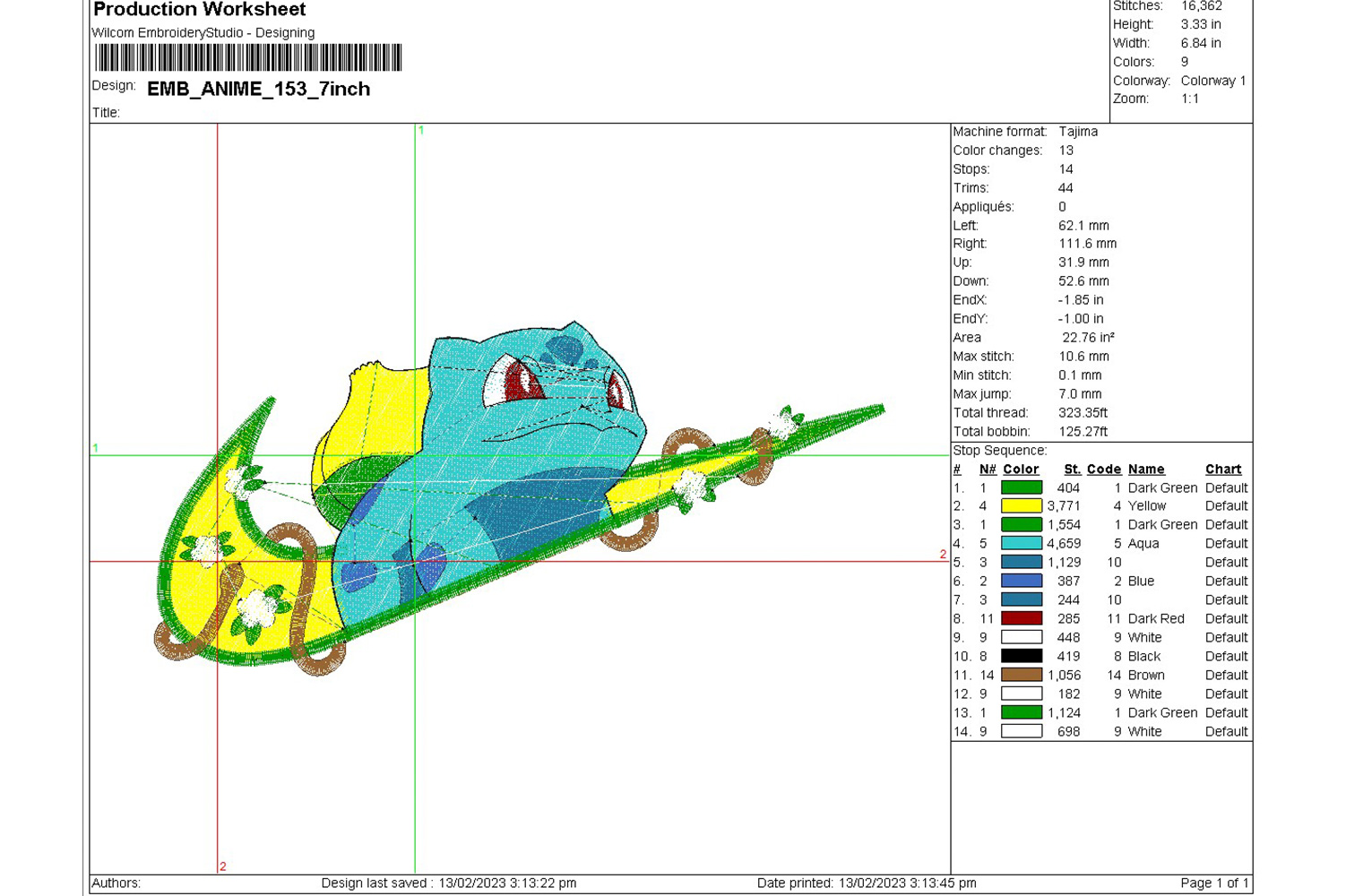The image size is (1346, 896).
Task: Click the barcode under the worksheet header
Action: pyautogui.click(x=248, y=58)
